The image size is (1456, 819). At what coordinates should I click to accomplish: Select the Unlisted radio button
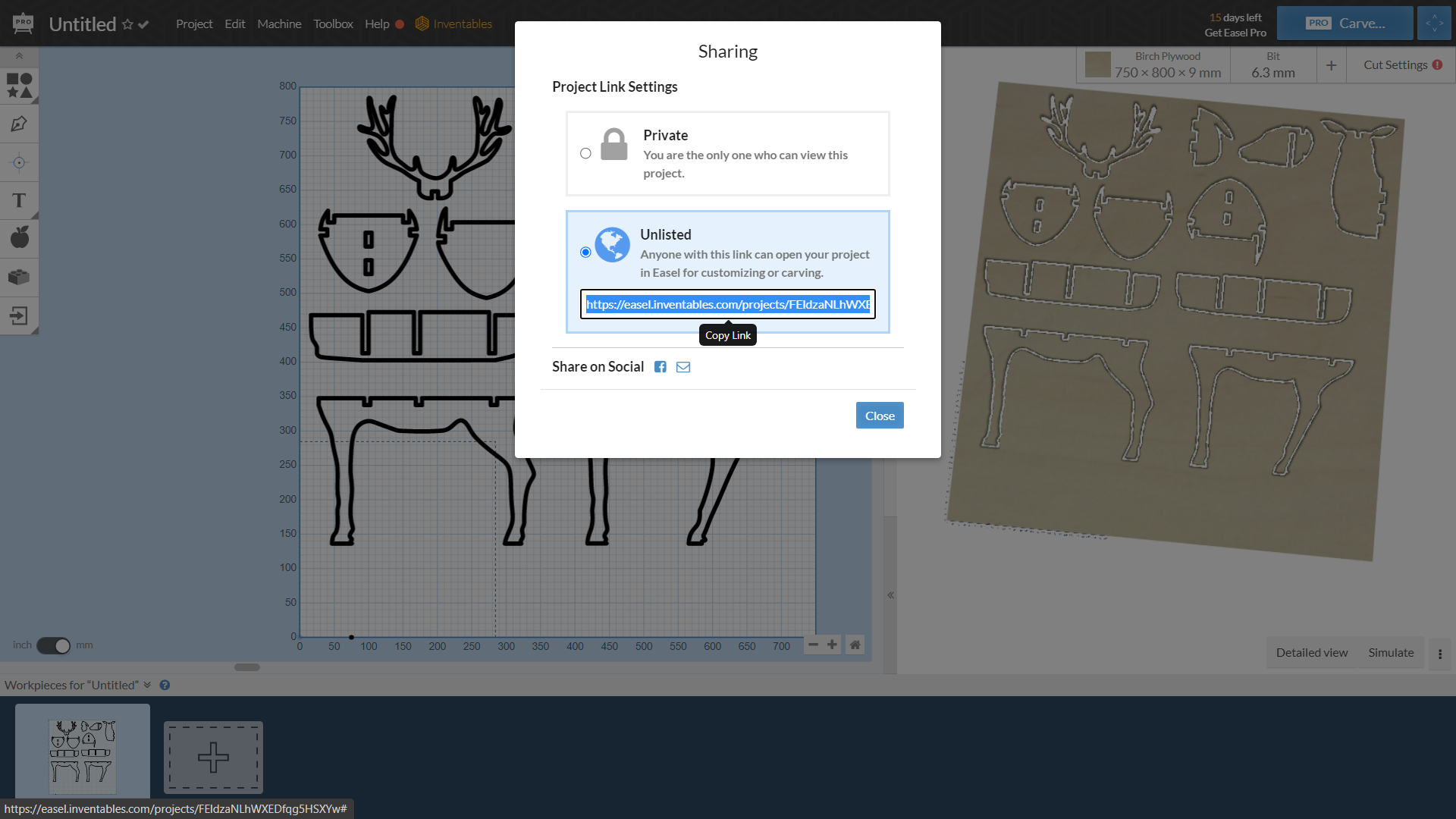coord(585,252)
